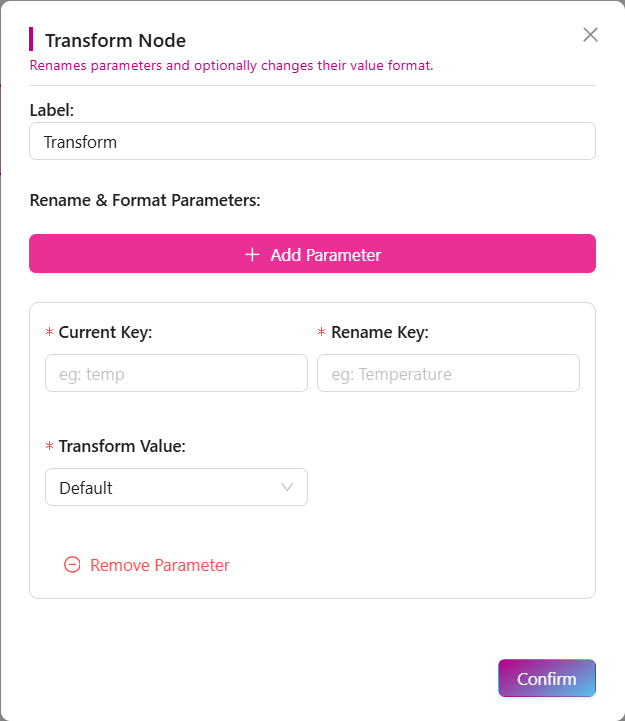625x721 pixels.
Task: Click the pink description subtitle text
Action: pos(231,66)
